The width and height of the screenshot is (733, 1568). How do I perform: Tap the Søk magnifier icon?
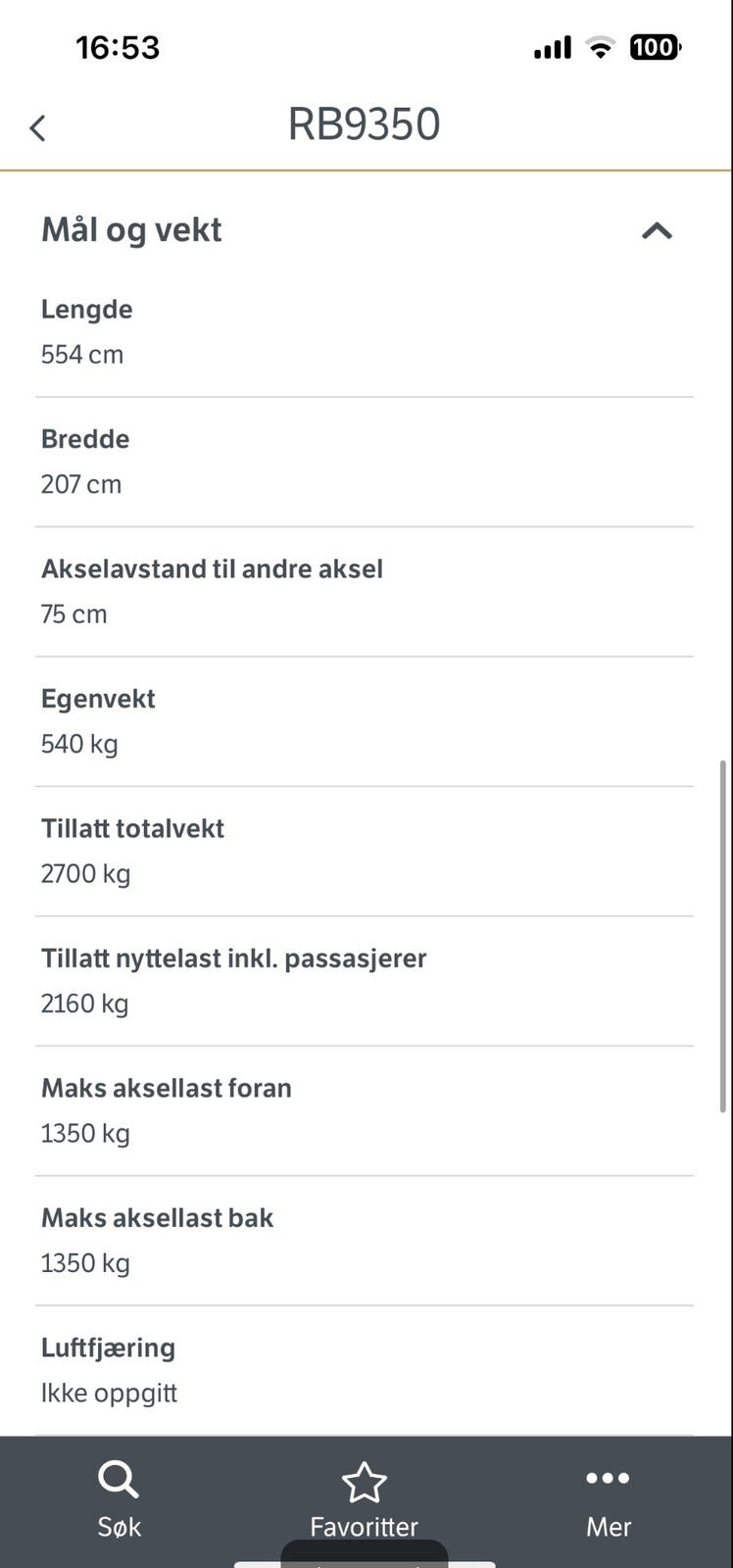[119, 1480]
